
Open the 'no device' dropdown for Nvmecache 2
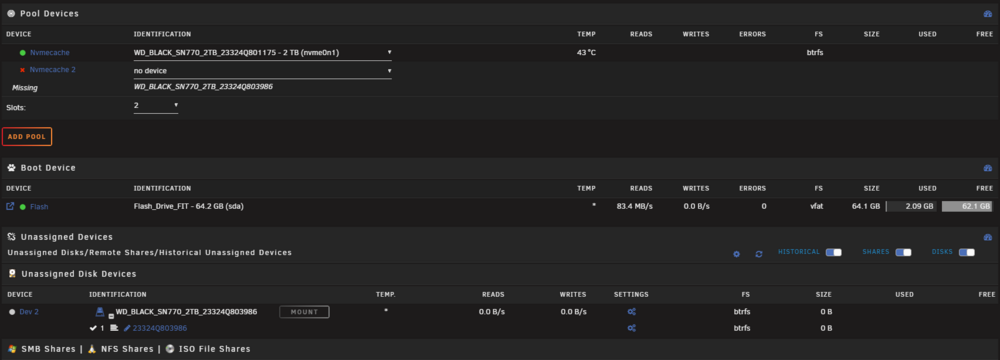pos(263,71)
